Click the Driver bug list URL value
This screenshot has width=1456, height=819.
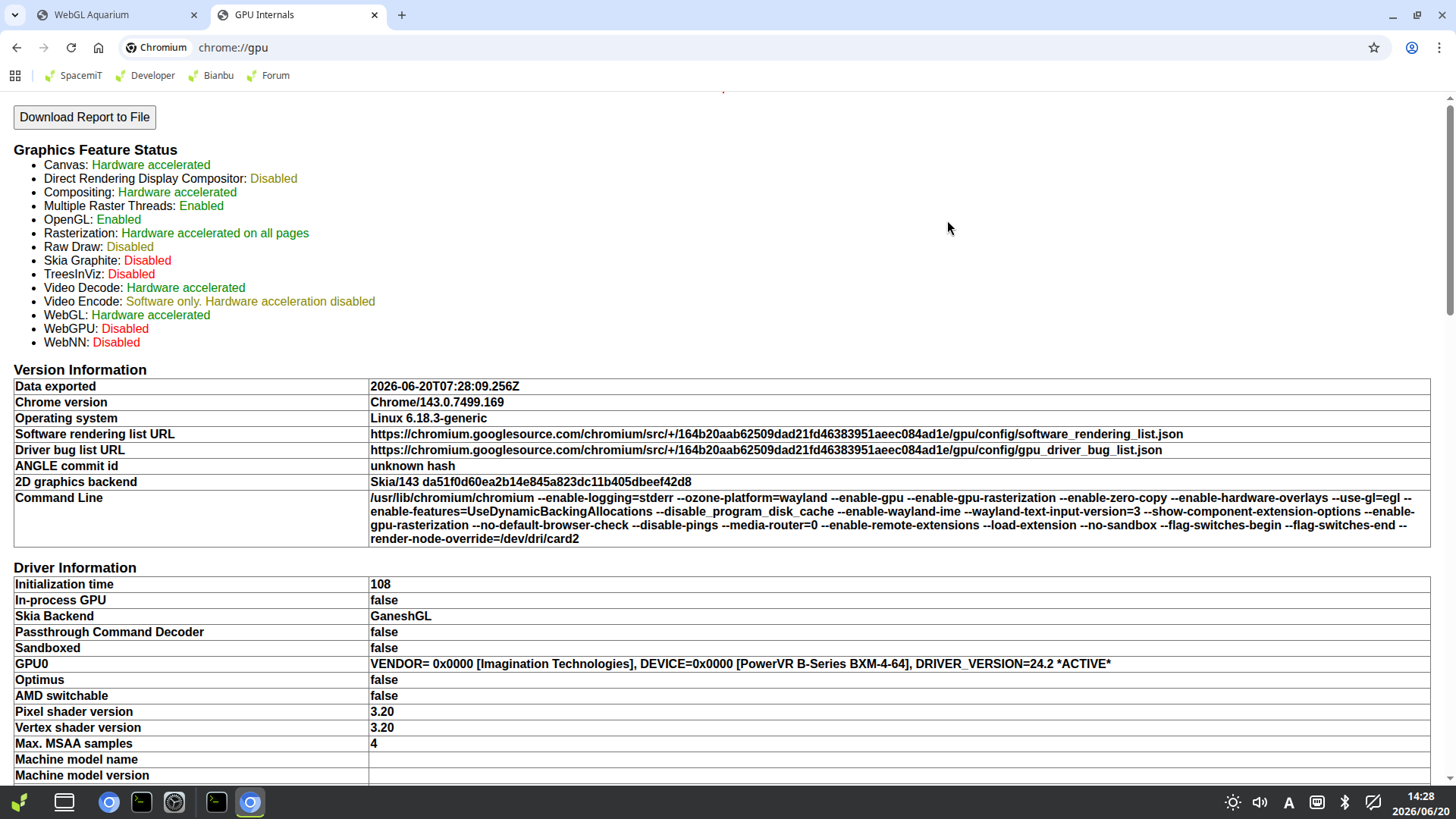pos(766,450)
